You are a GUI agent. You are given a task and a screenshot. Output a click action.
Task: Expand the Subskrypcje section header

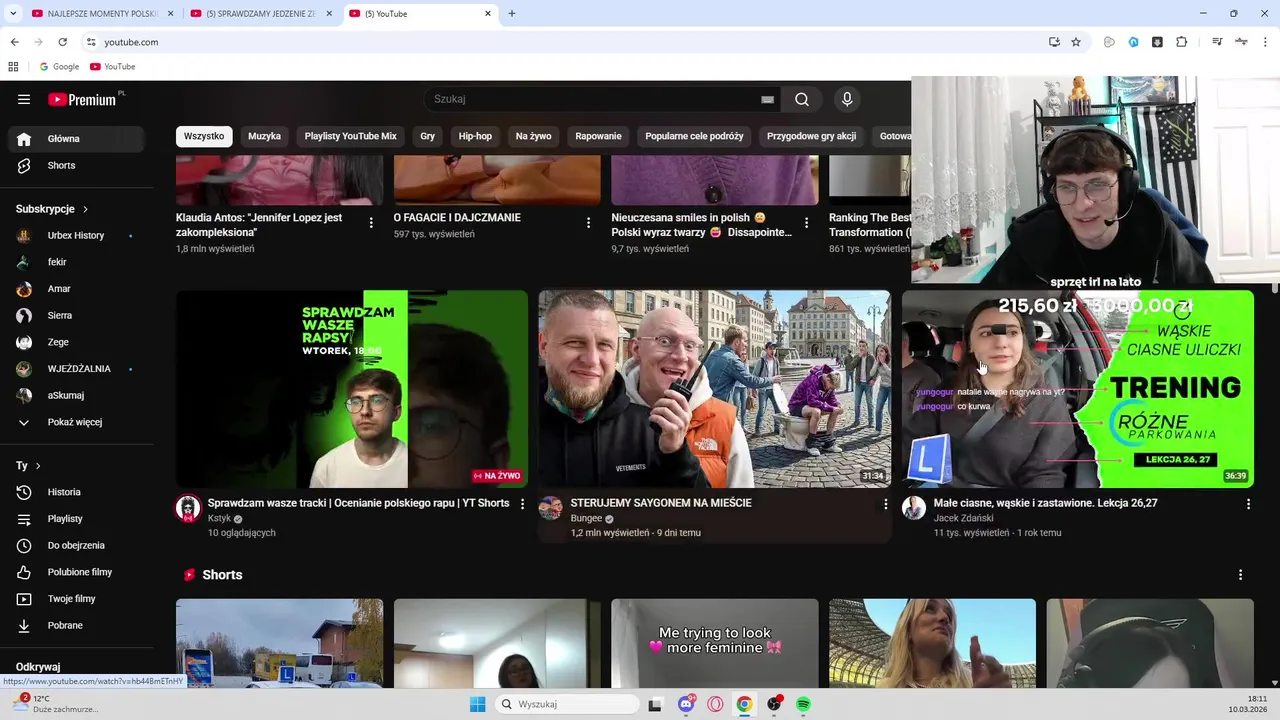click(52, 209)
